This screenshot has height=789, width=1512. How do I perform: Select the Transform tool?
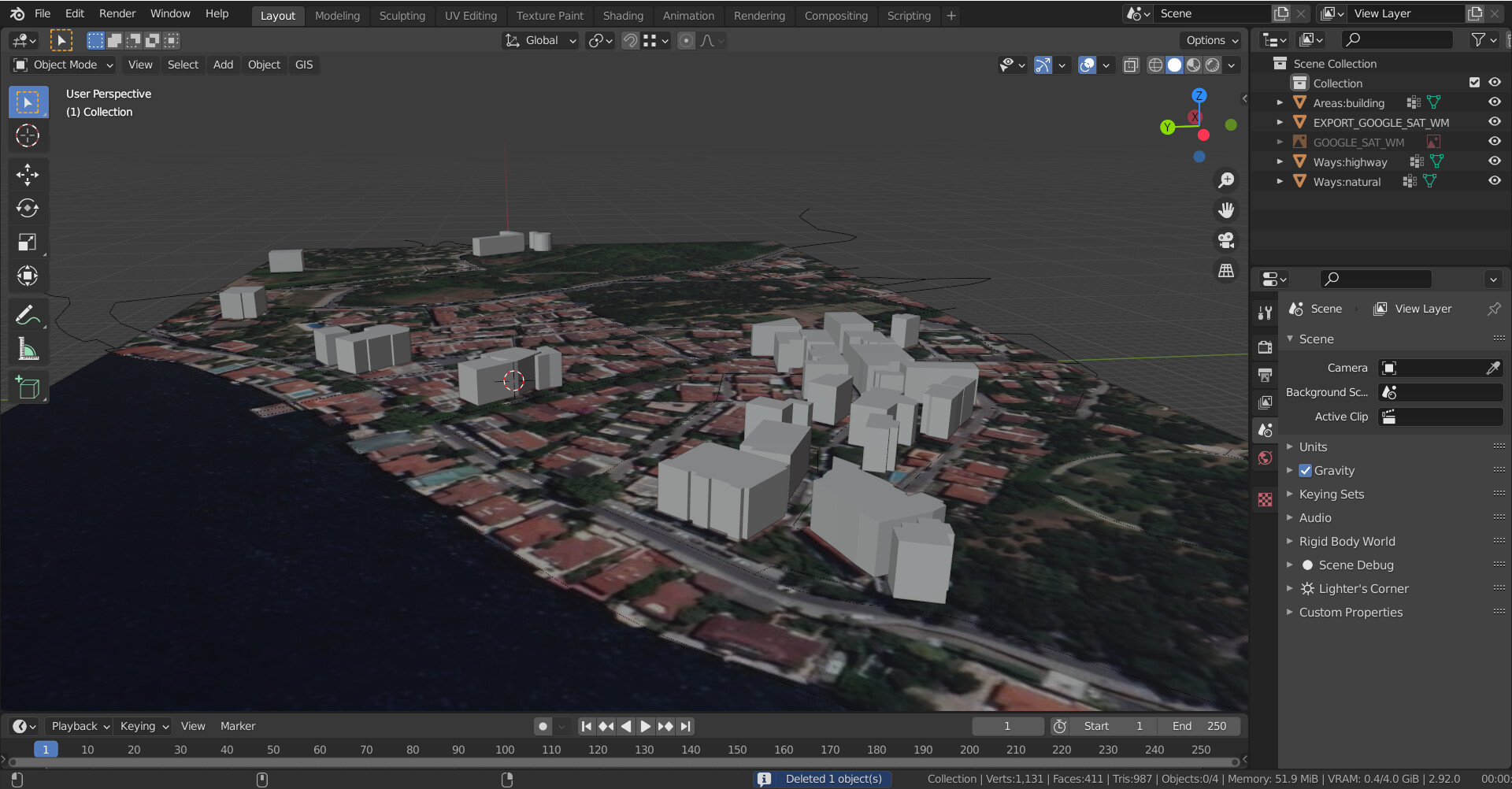(x=28, y=276)
